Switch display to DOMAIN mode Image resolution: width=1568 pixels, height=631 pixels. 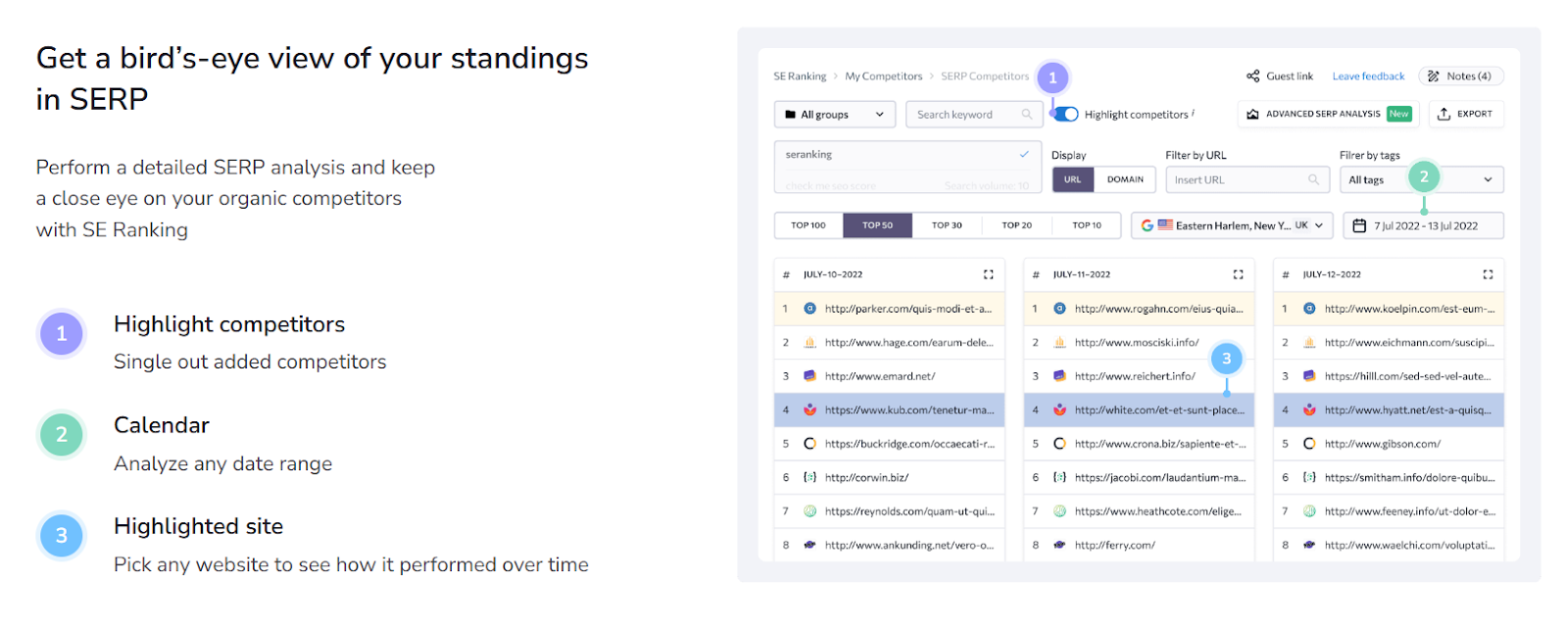click(1125, 179)
